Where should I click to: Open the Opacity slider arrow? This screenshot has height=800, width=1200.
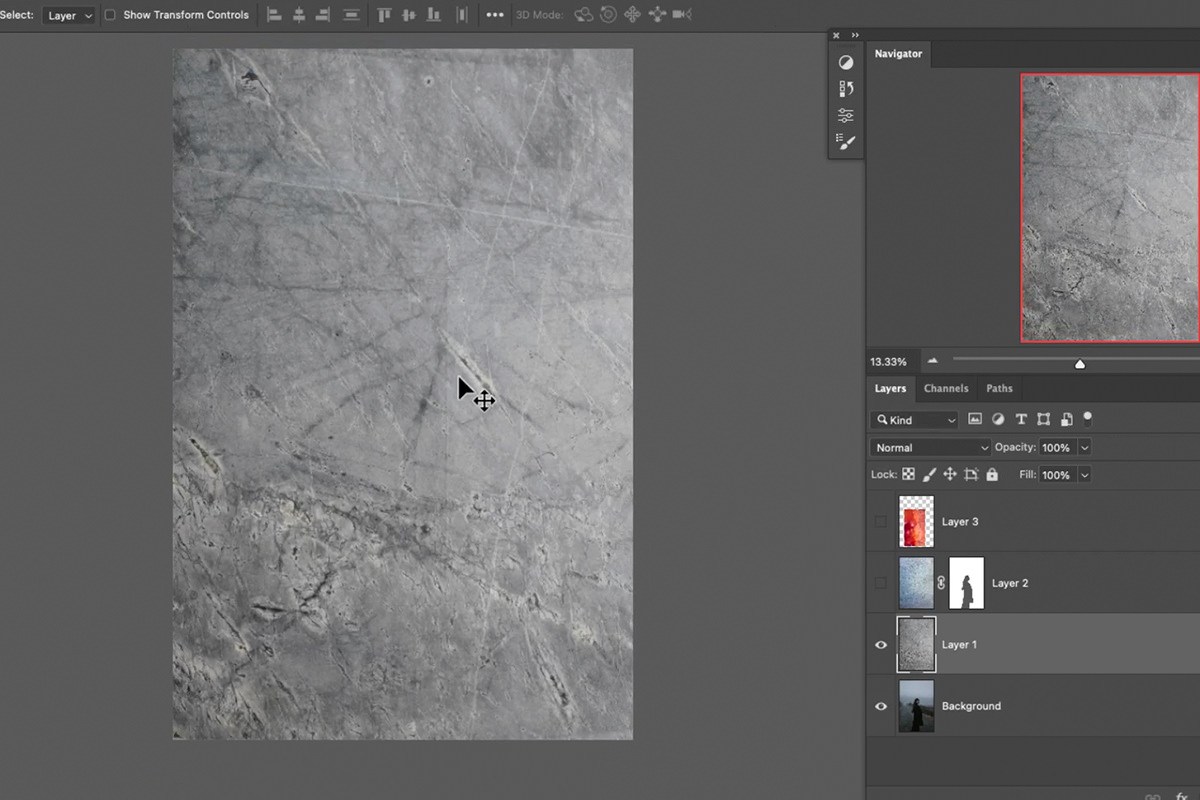pyautogui.click(x=1085, y=448)
